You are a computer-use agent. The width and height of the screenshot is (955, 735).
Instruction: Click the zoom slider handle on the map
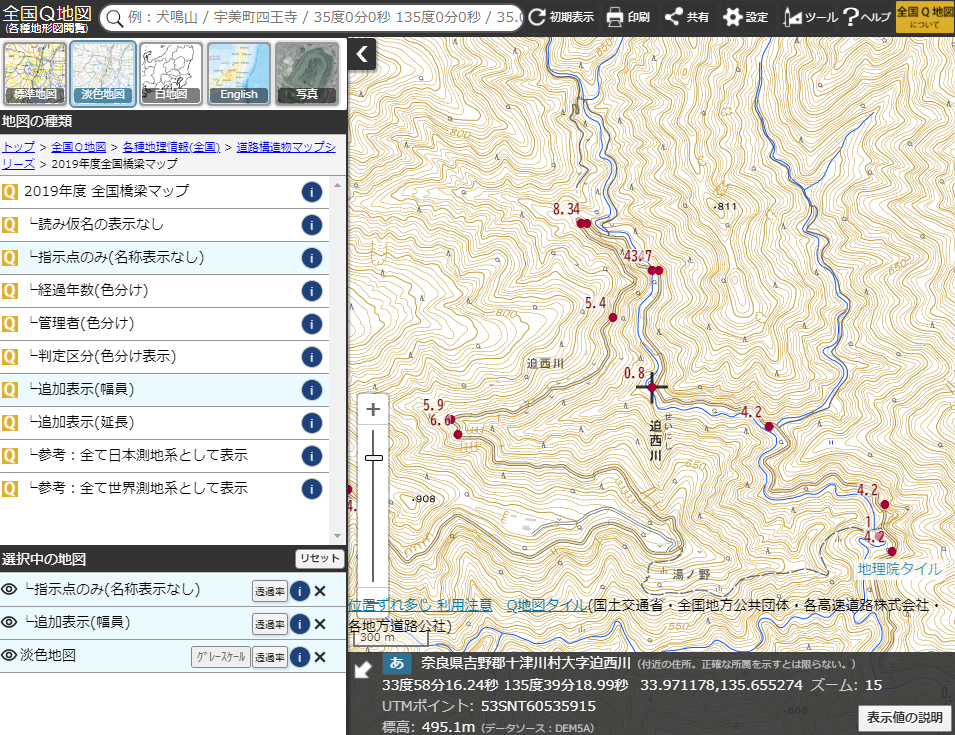coord(374,460)
